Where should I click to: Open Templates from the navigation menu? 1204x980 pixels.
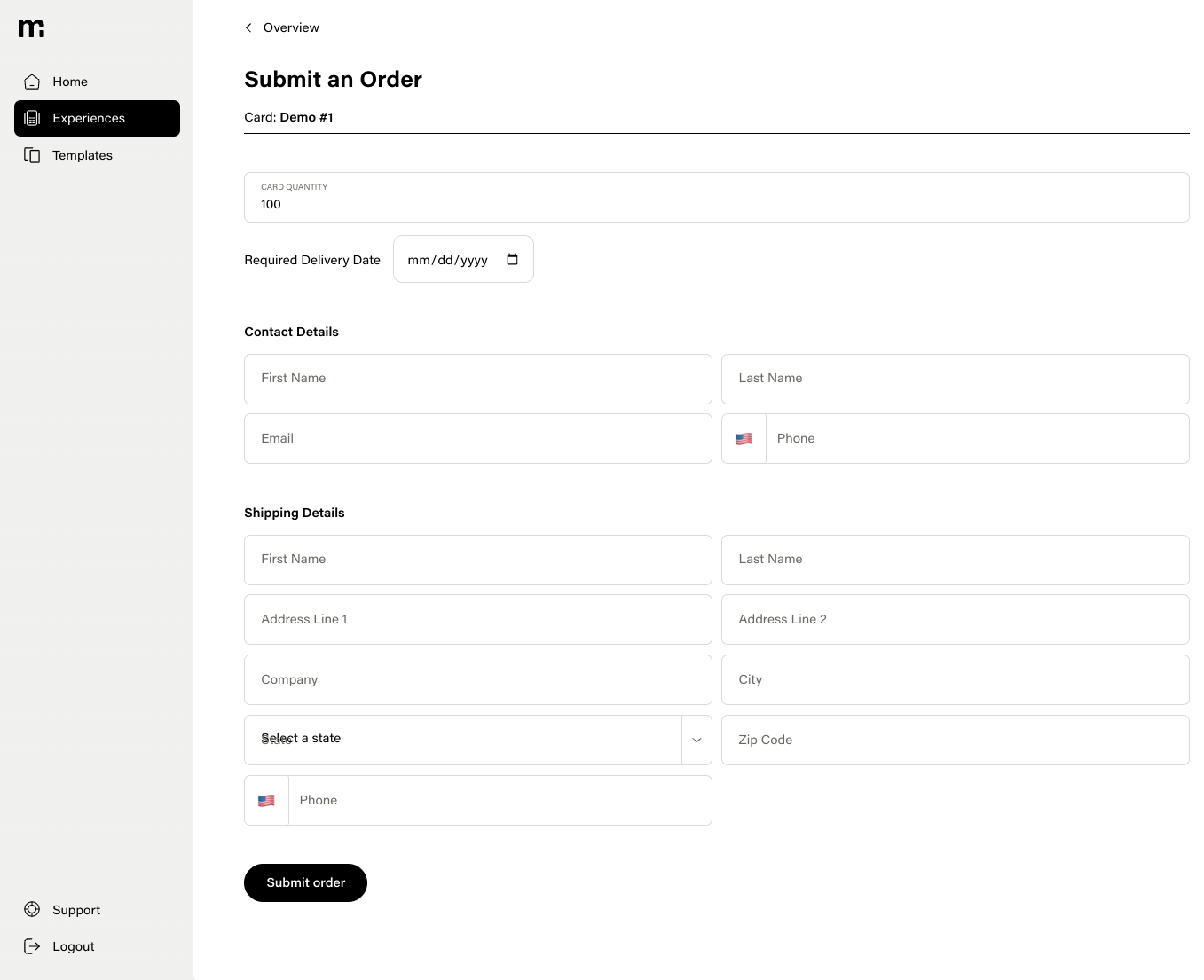tap(82, 155)
